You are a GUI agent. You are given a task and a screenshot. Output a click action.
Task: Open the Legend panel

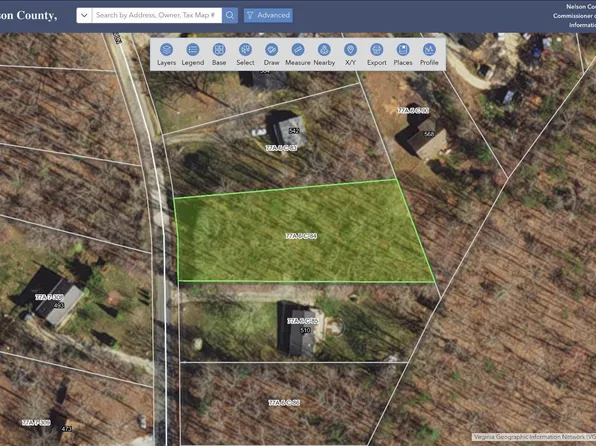(x=193, y=55)
